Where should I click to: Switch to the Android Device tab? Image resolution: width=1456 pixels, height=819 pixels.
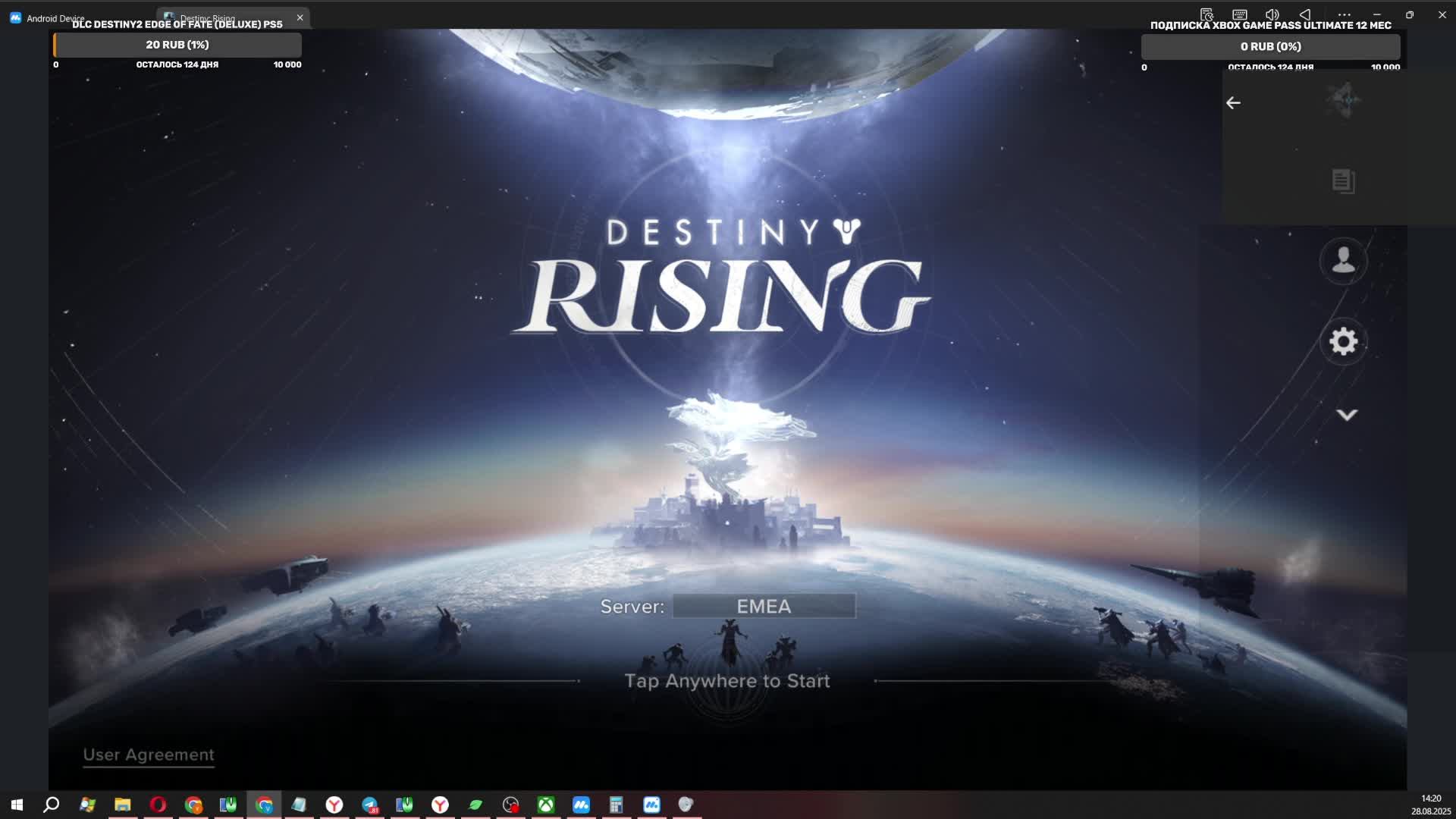(56, 17)
